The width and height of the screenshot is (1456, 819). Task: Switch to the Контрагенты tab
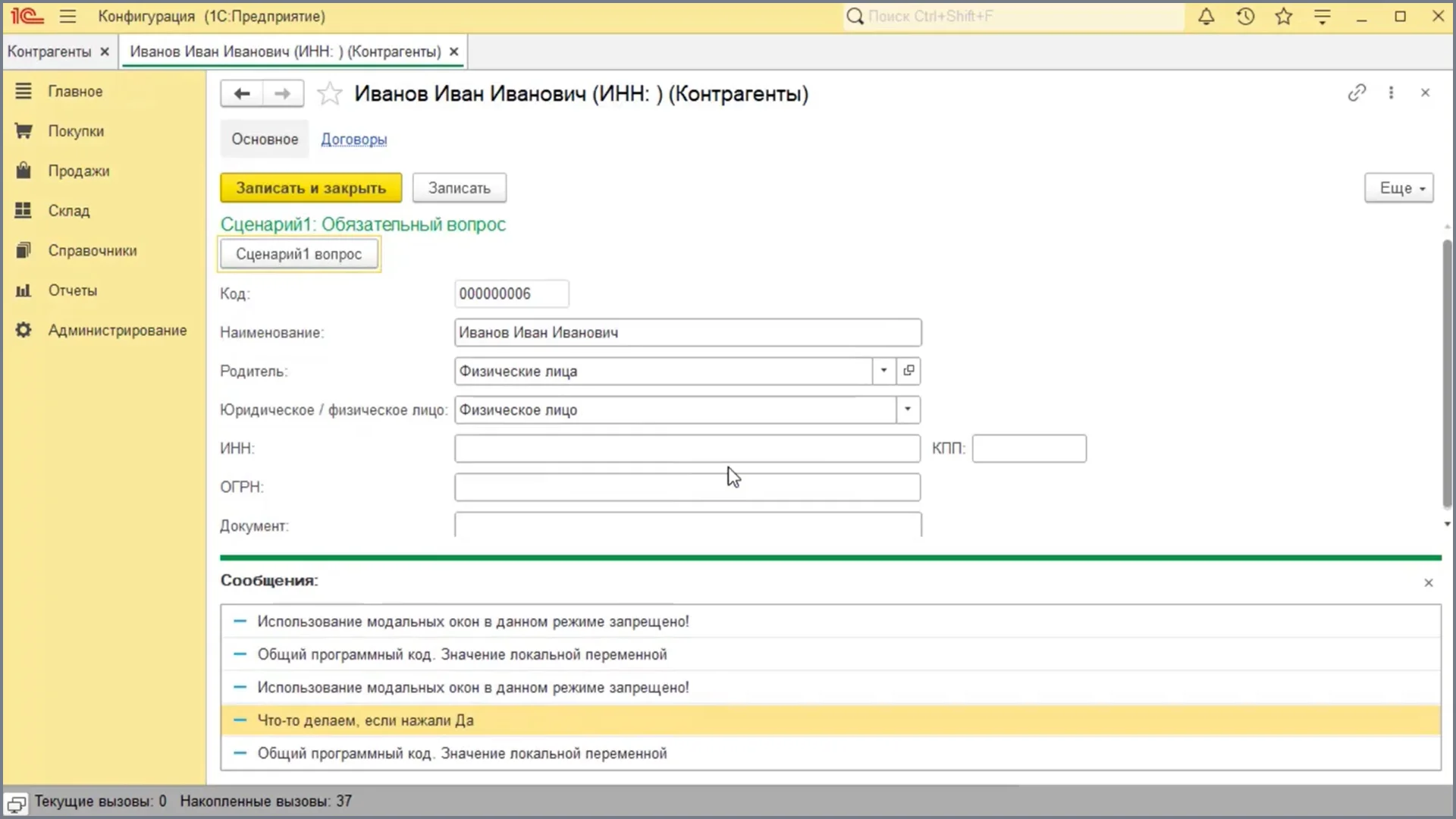click(x=49, y=52)
